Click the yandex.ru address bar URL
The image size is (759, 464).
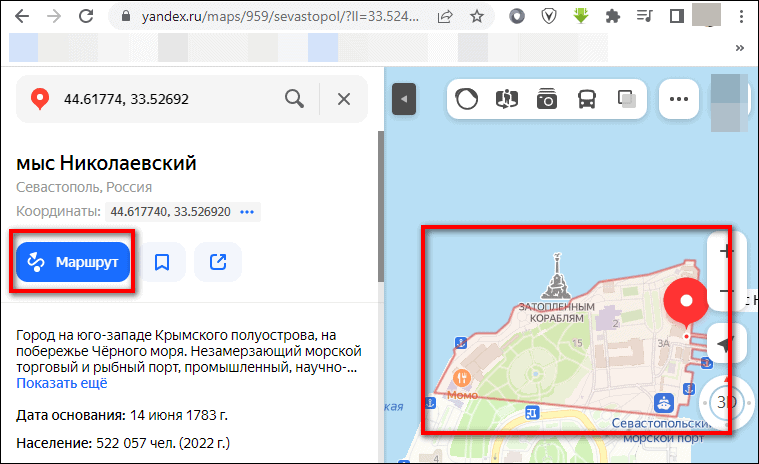[x=280, y=16]
